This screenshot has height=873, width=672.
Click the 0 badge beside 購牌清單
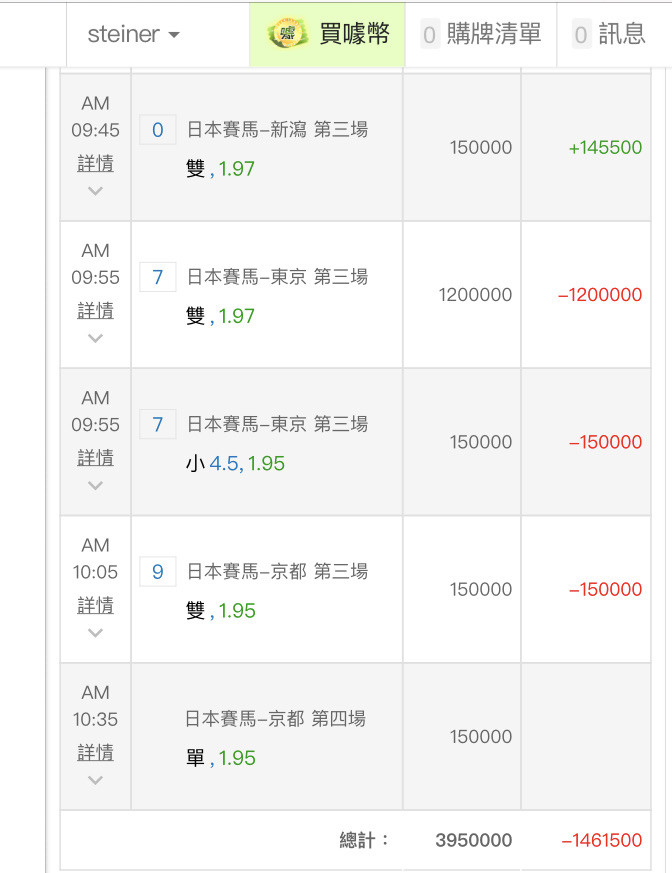(430, 35)
